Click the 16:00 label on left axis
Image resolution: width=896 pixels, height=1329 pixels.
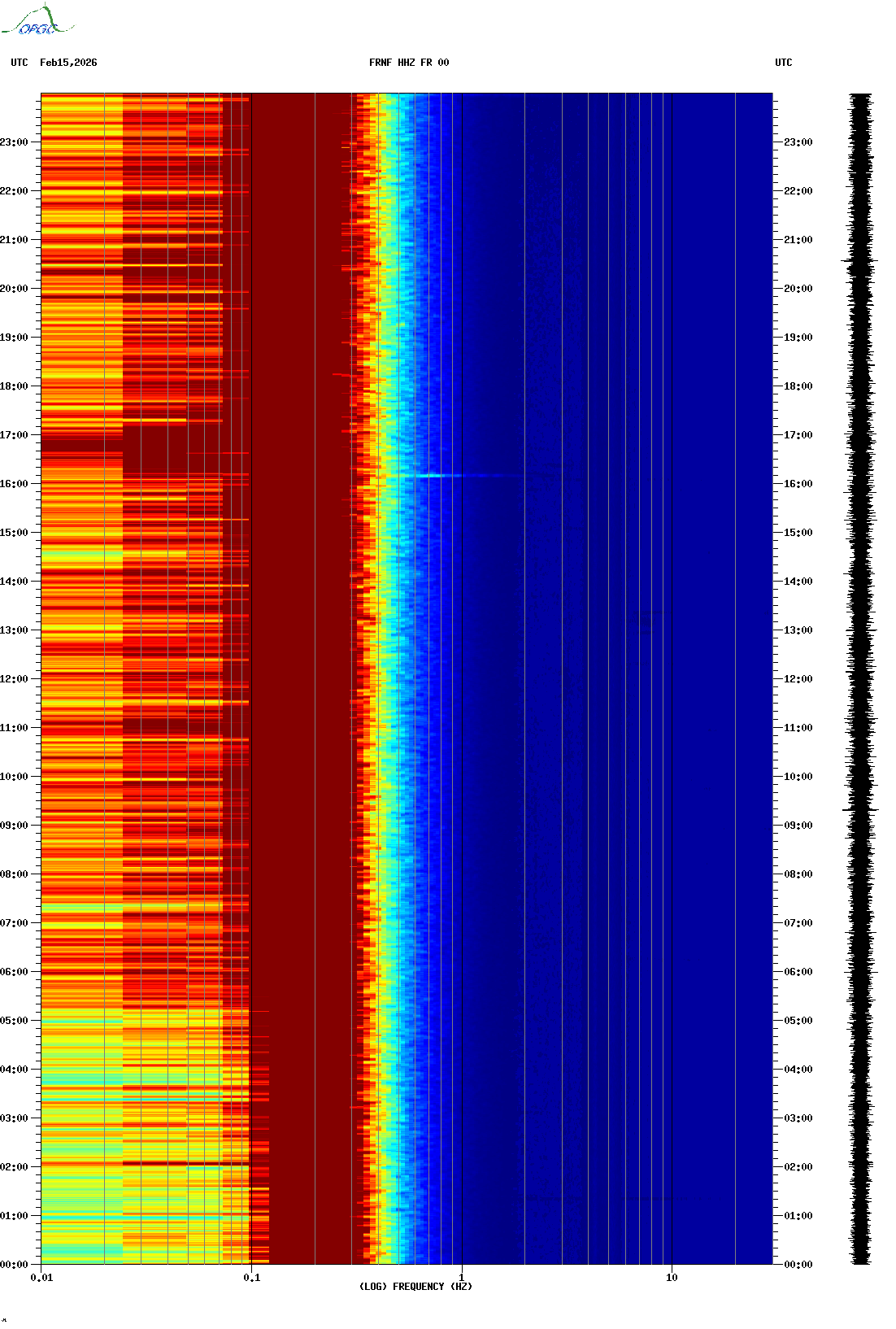coord(14,484)
